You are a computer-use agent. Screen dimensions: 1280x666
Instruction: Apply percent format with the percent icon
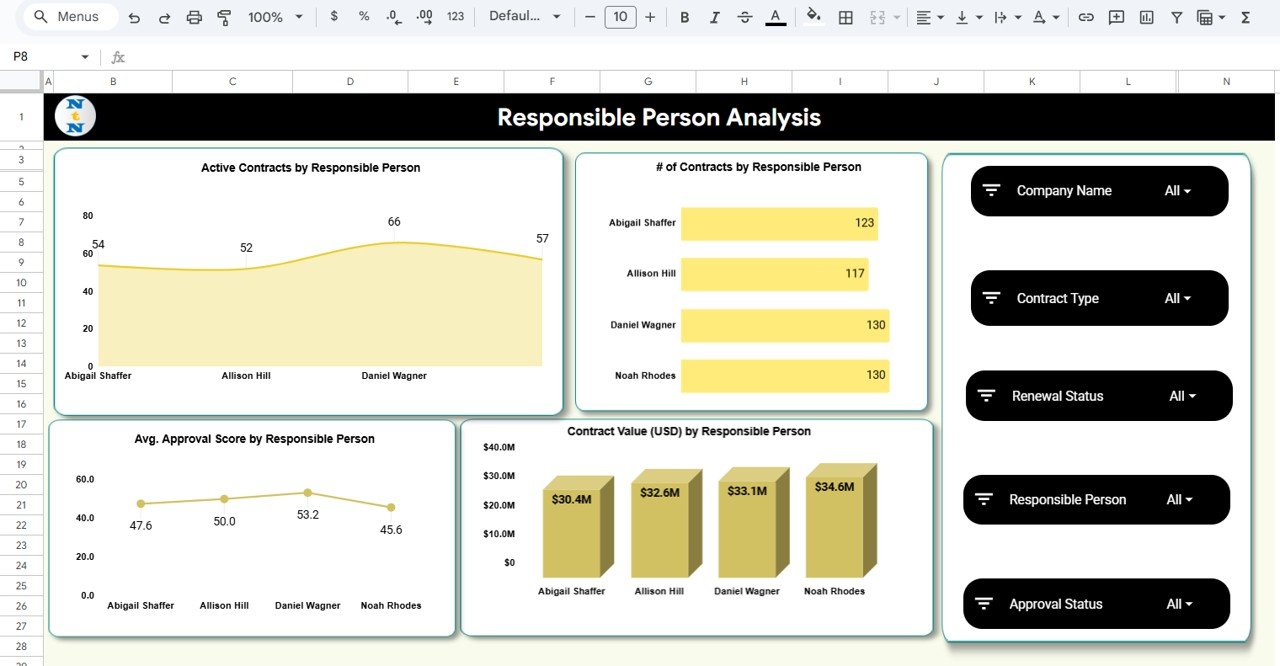363,17
